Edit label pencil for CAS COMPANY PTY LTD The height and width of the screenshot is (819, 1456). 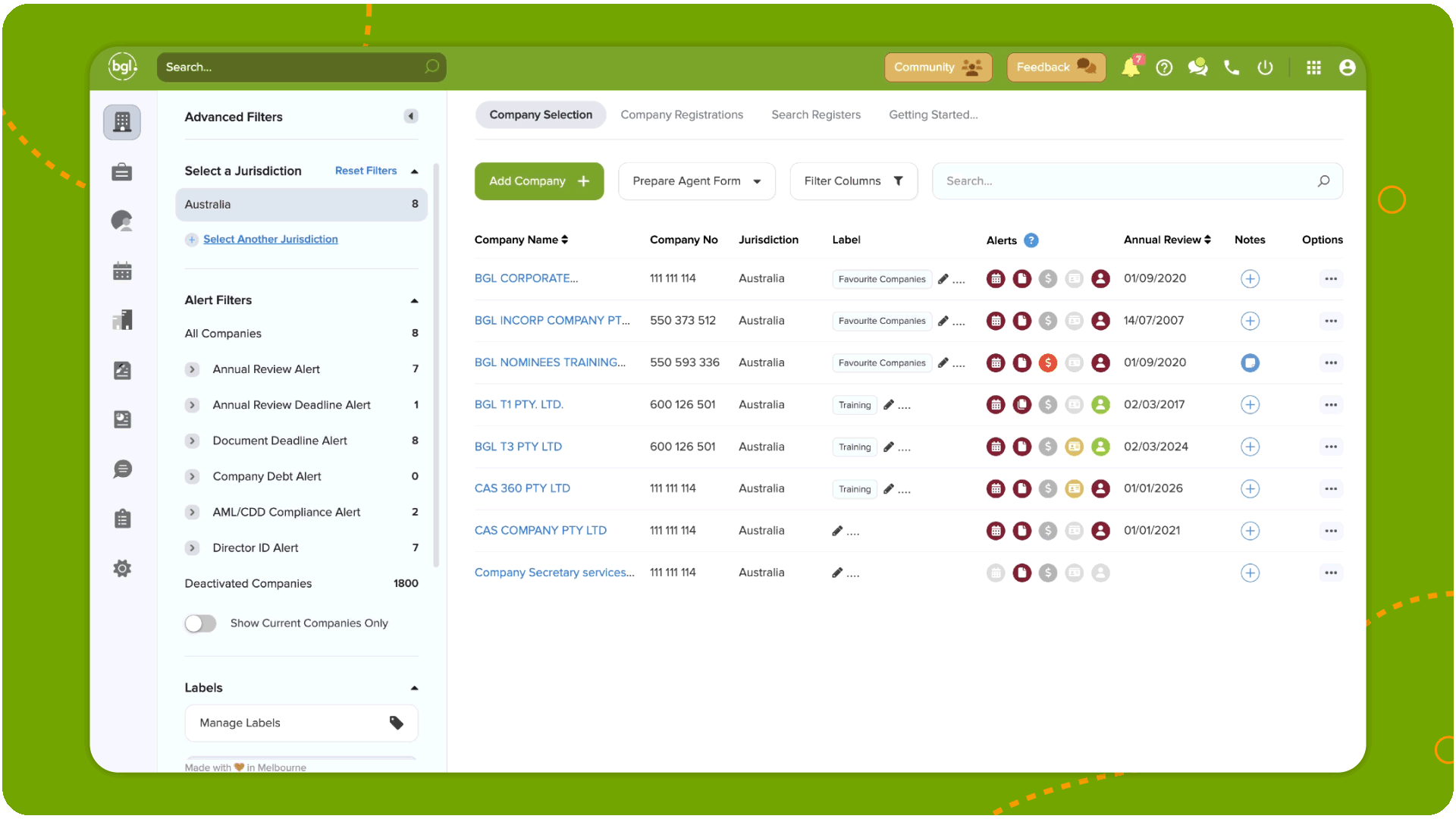click(837, 531)
